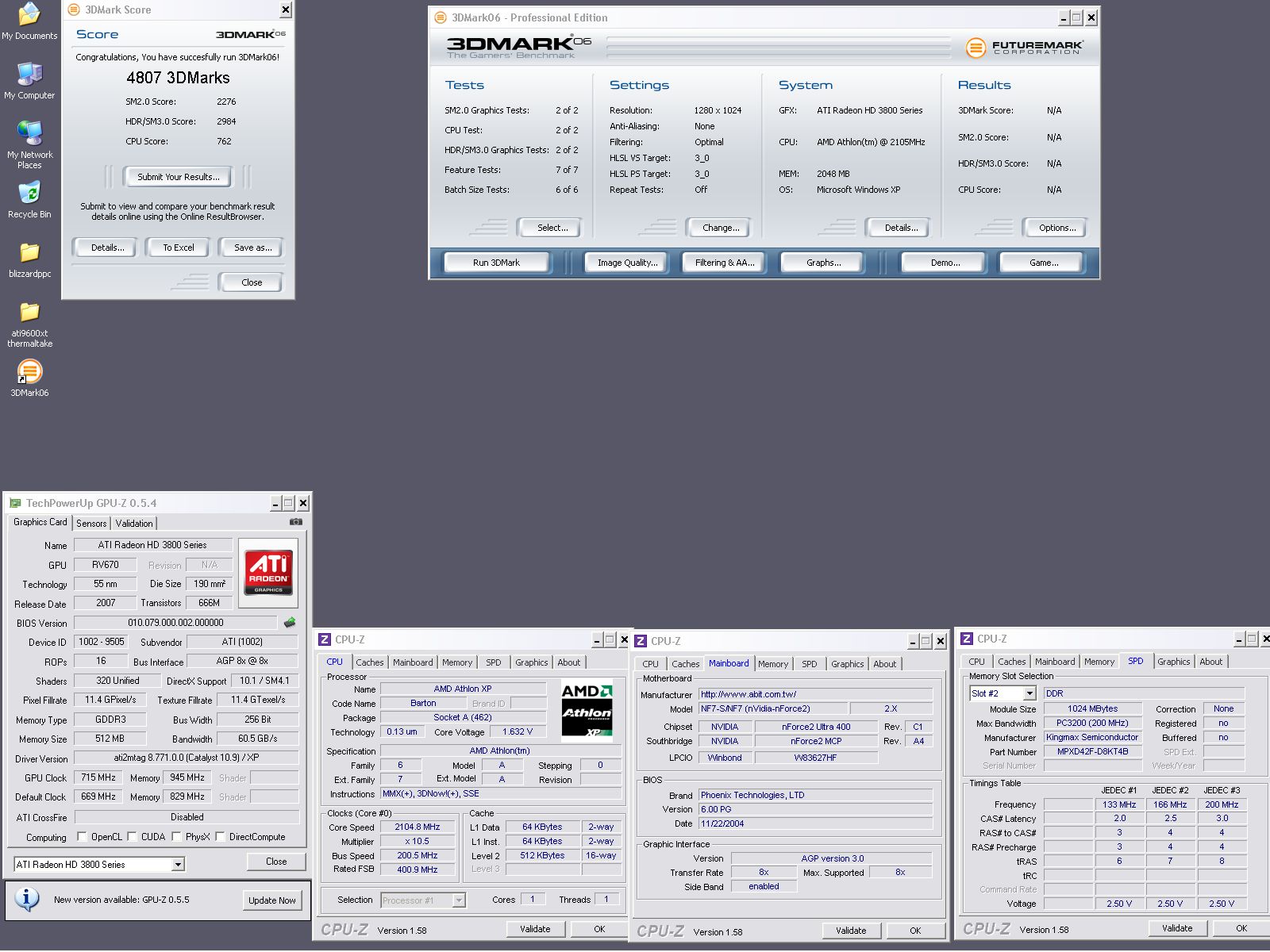Click the info icon in GPU-Z update bar
Viewport: 1270px width, 952px height.
(x=27, y=899)
